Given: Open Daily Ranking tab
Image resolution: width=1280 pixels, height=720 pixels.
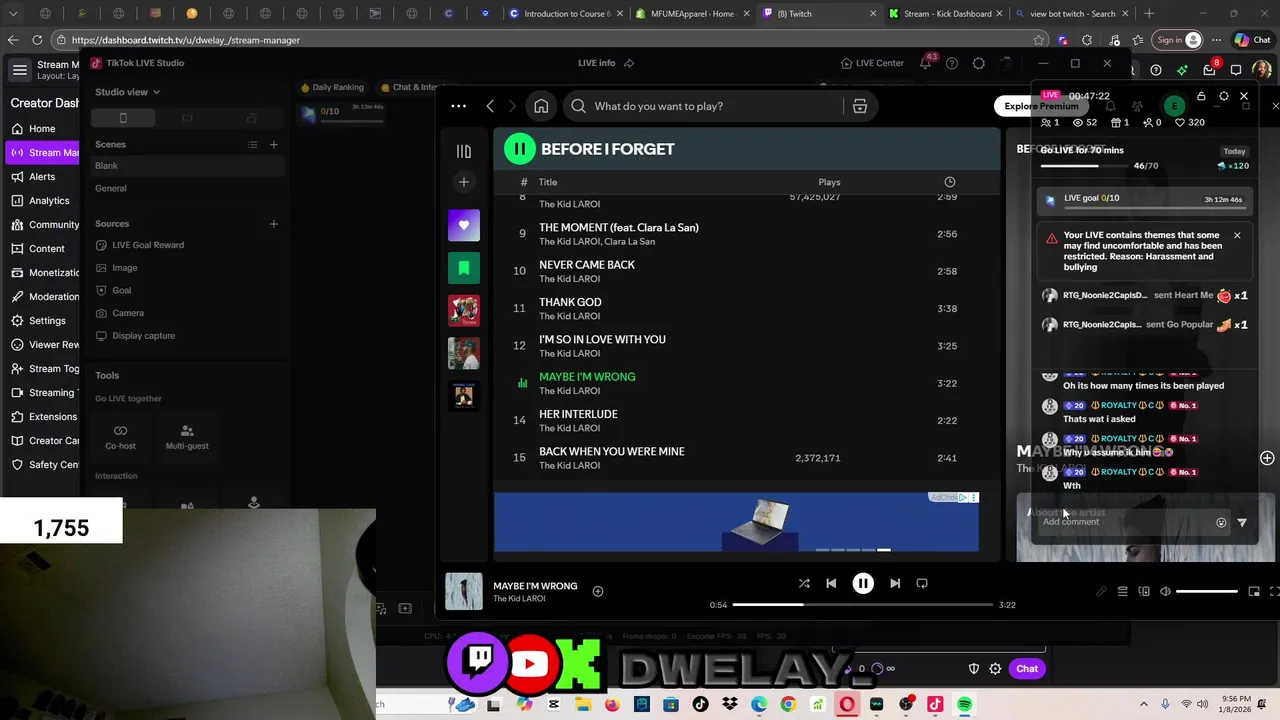Looking at the screenshot, I should 332,87.
